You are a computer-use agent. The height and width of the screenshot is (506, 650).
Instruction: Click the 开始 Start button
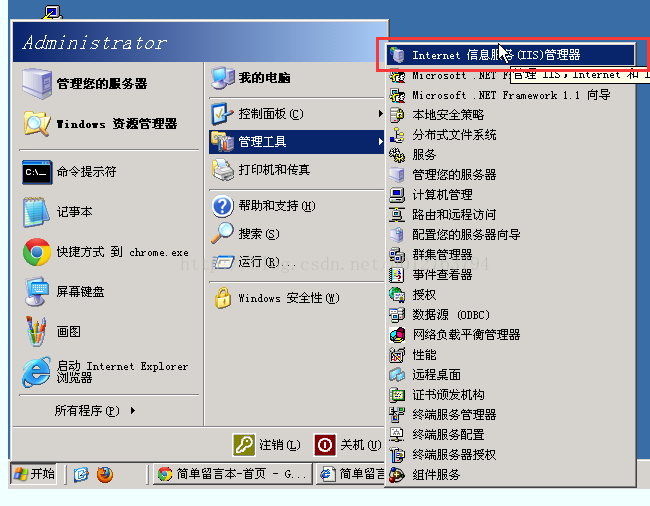click(x=34, y=474)
